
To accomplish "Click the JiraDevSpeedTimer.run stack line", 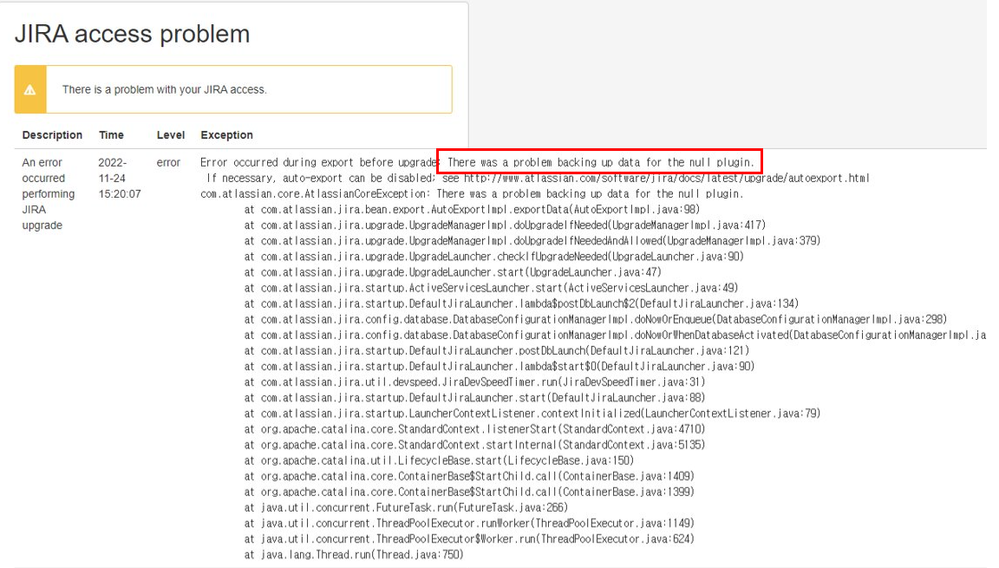I will click(475, 382).
